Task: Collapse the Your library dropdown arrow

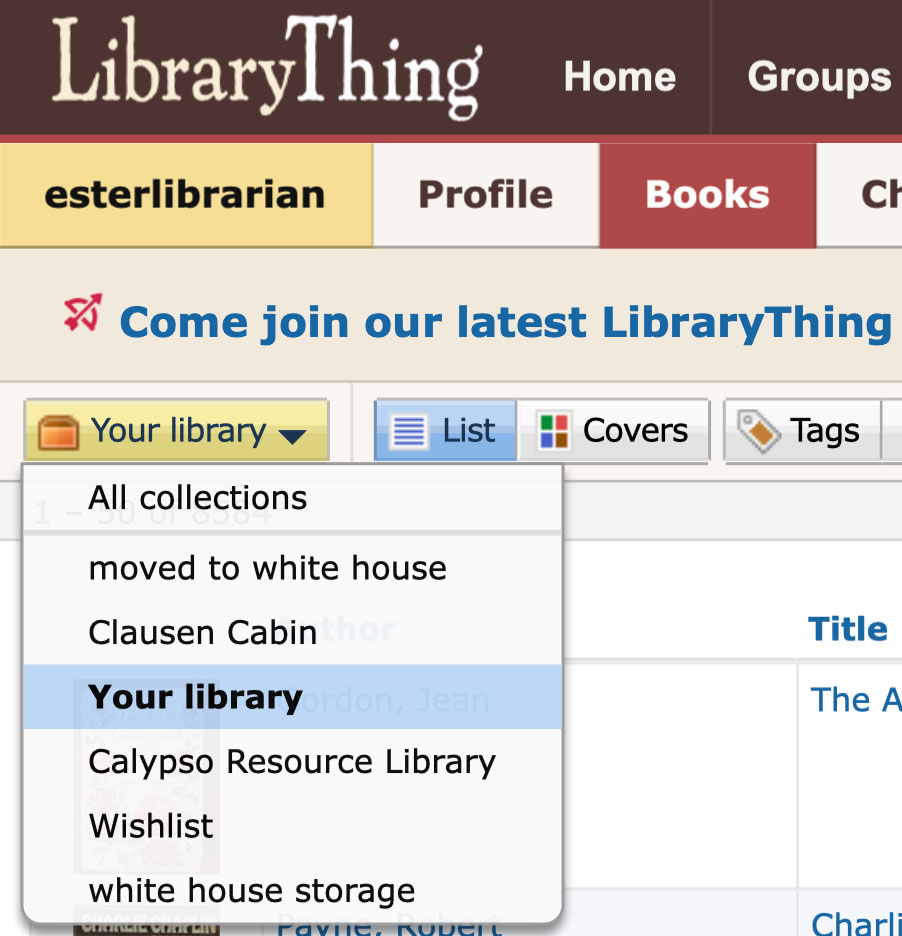Action: (x=291, y=436)
